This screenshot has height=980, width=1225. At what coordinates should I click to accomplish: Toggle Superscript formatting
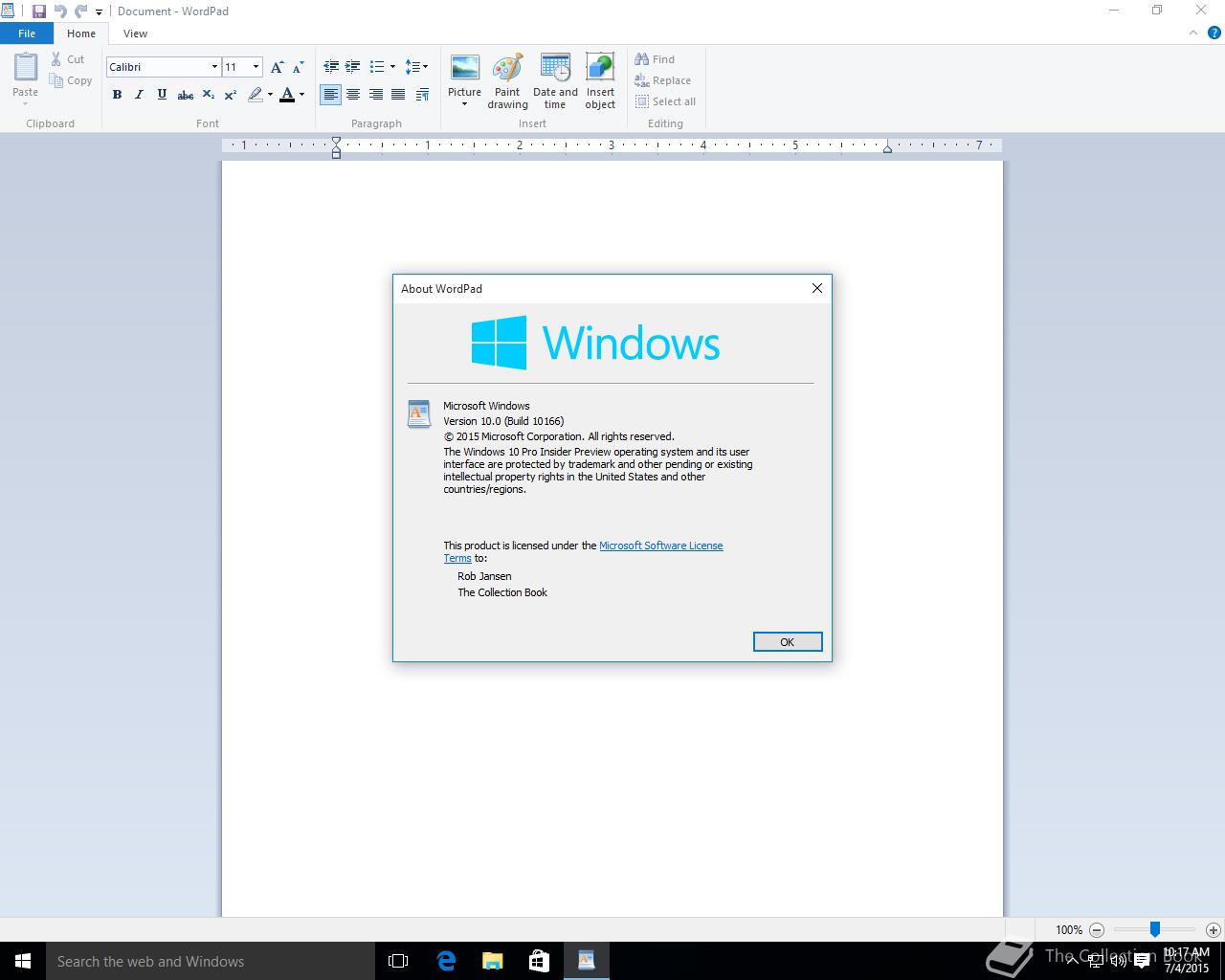click(x=231, y=95)
